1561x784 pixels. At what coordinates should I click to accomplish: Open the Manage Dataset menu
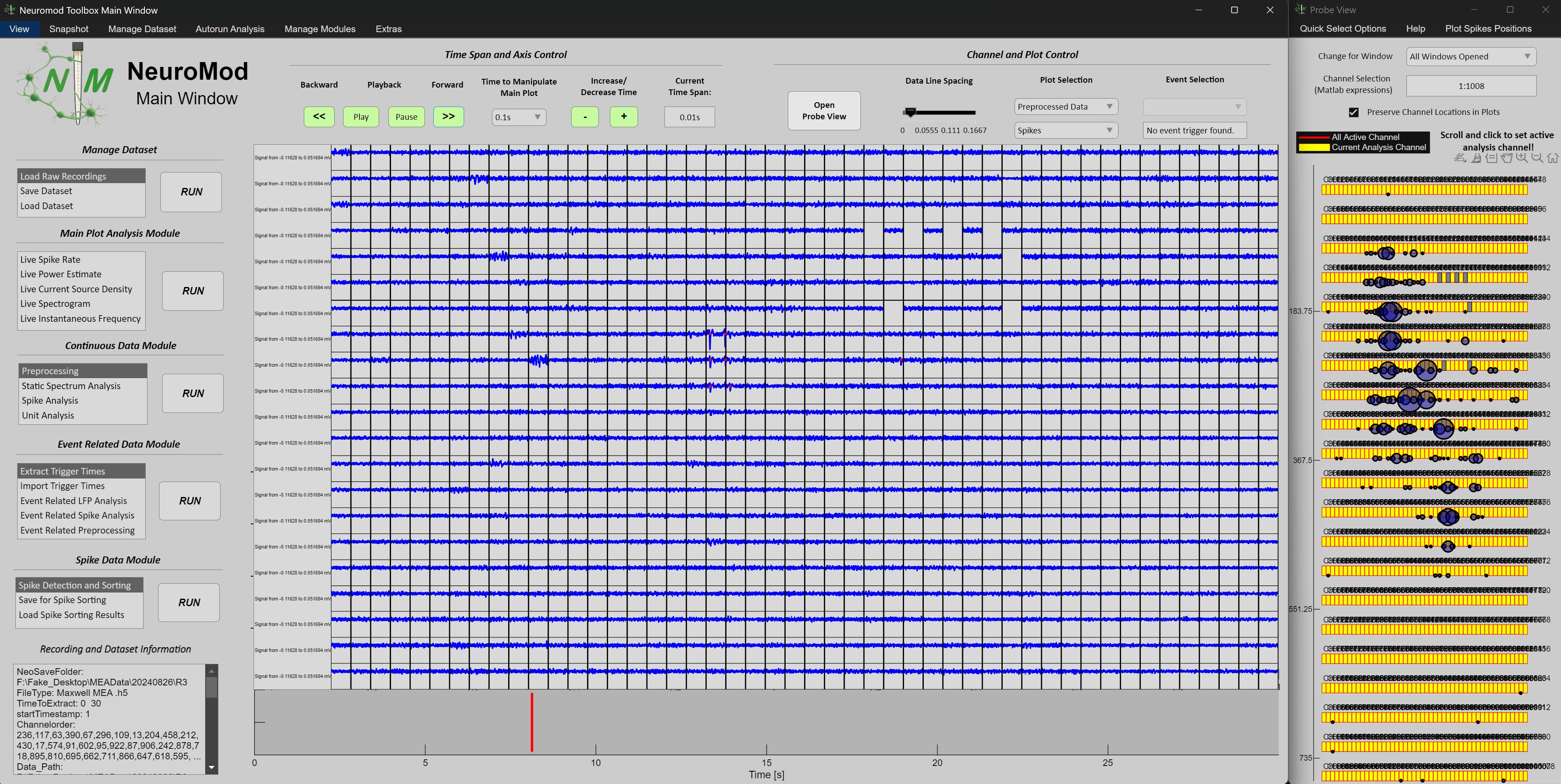142,29
